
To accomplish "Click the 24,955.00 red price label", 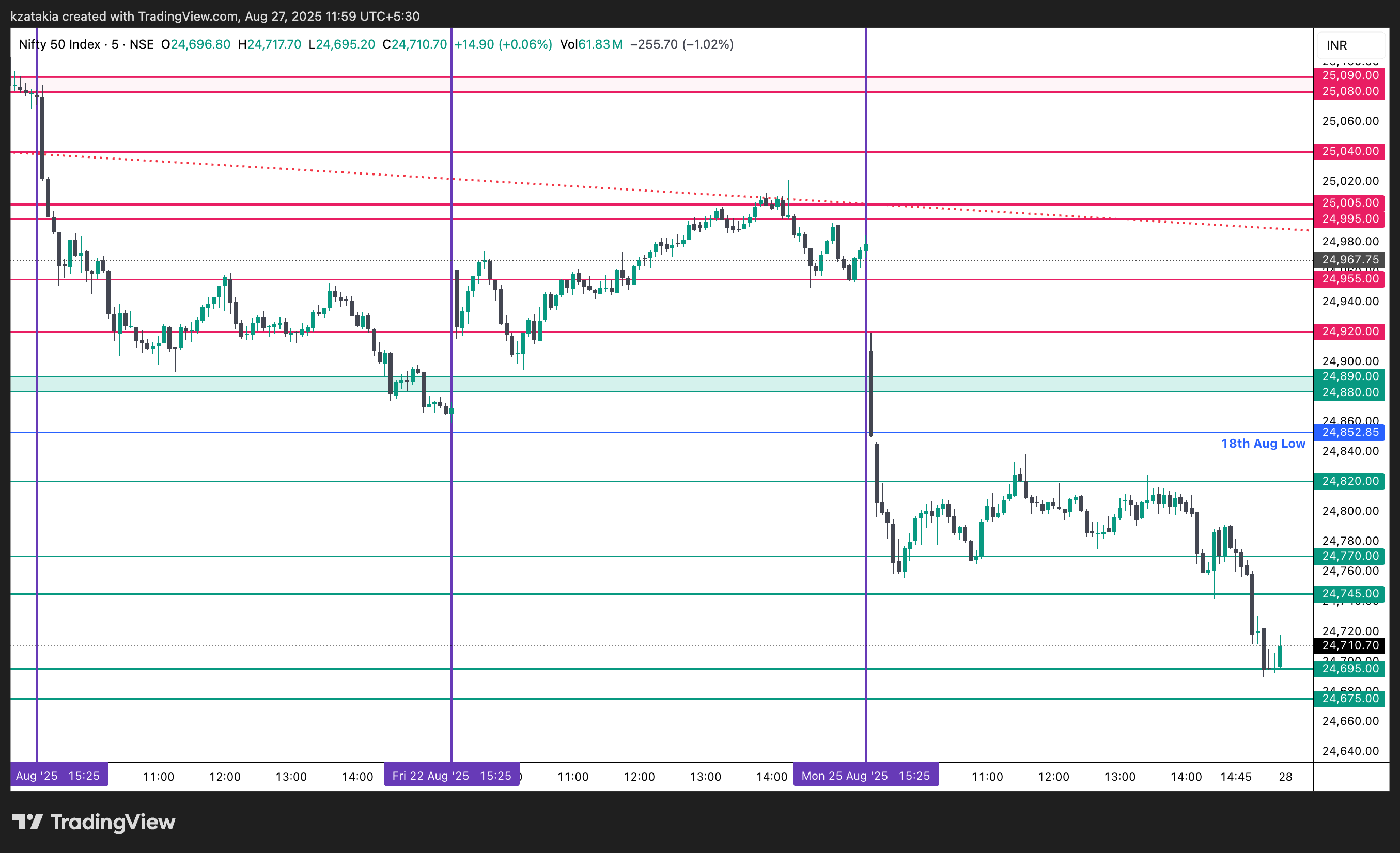I will (x=1349, y=279).
